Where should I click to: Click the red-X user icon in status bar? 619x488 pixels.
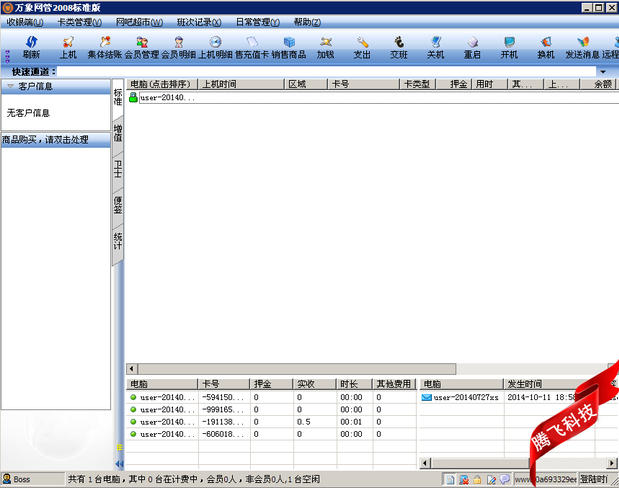(464, 479)
